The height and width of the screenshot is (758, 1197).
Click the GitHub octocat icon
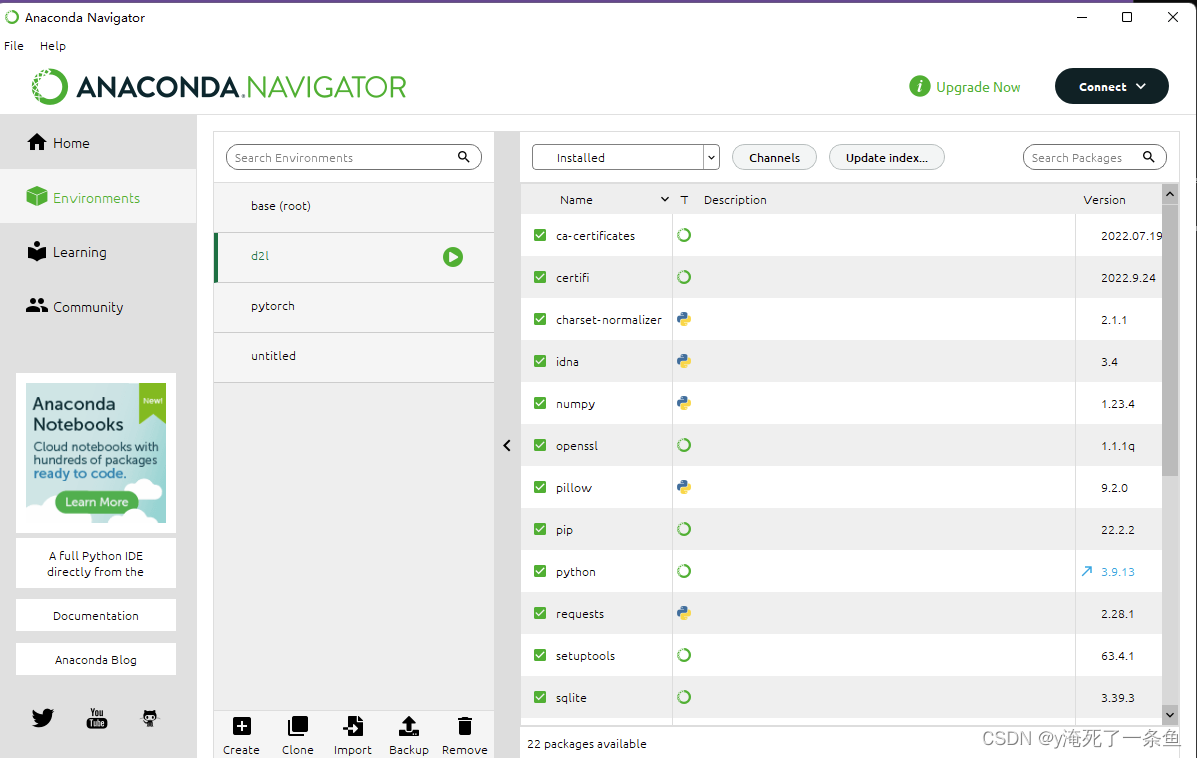point(150,718)
